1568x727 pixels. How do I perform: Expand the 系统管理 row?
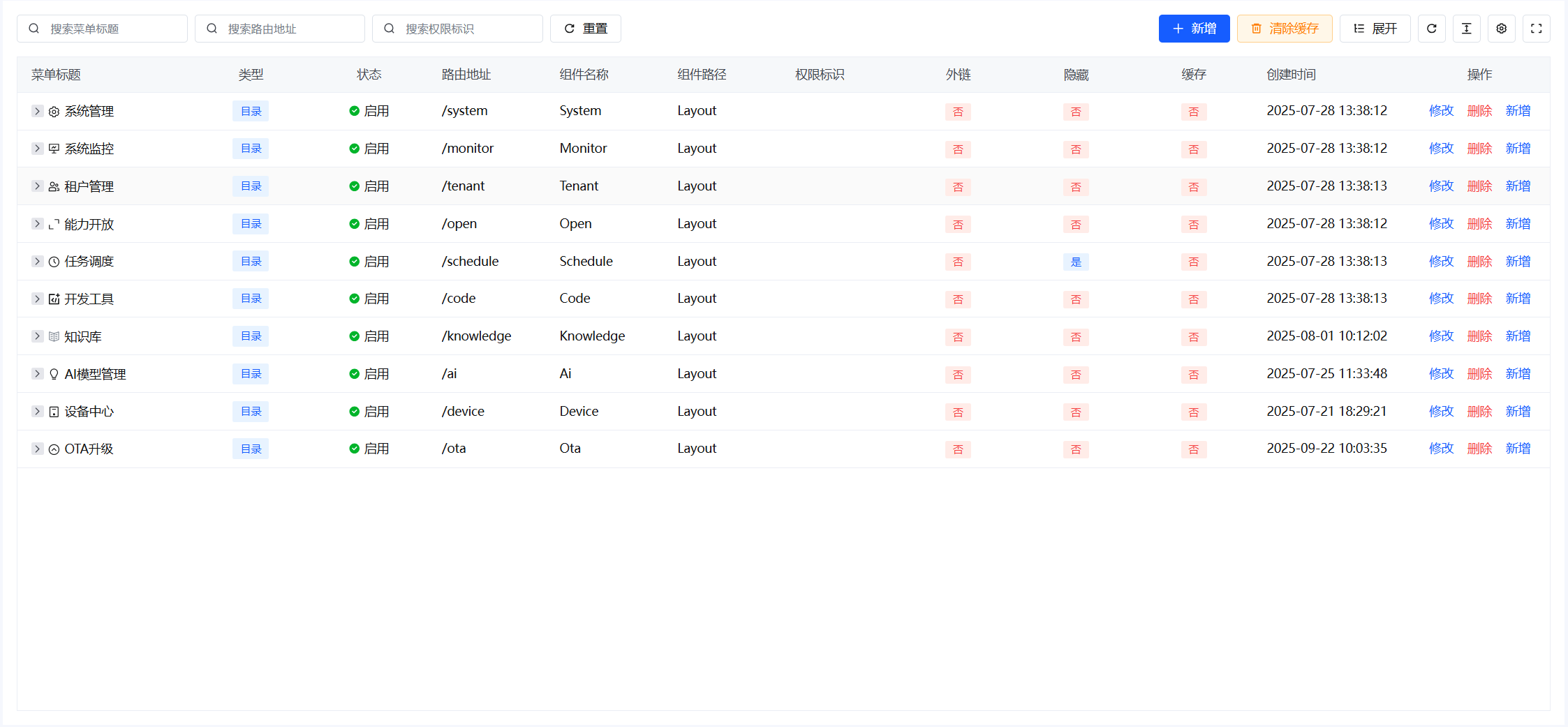pyautogui.click(x=38, y=111)
